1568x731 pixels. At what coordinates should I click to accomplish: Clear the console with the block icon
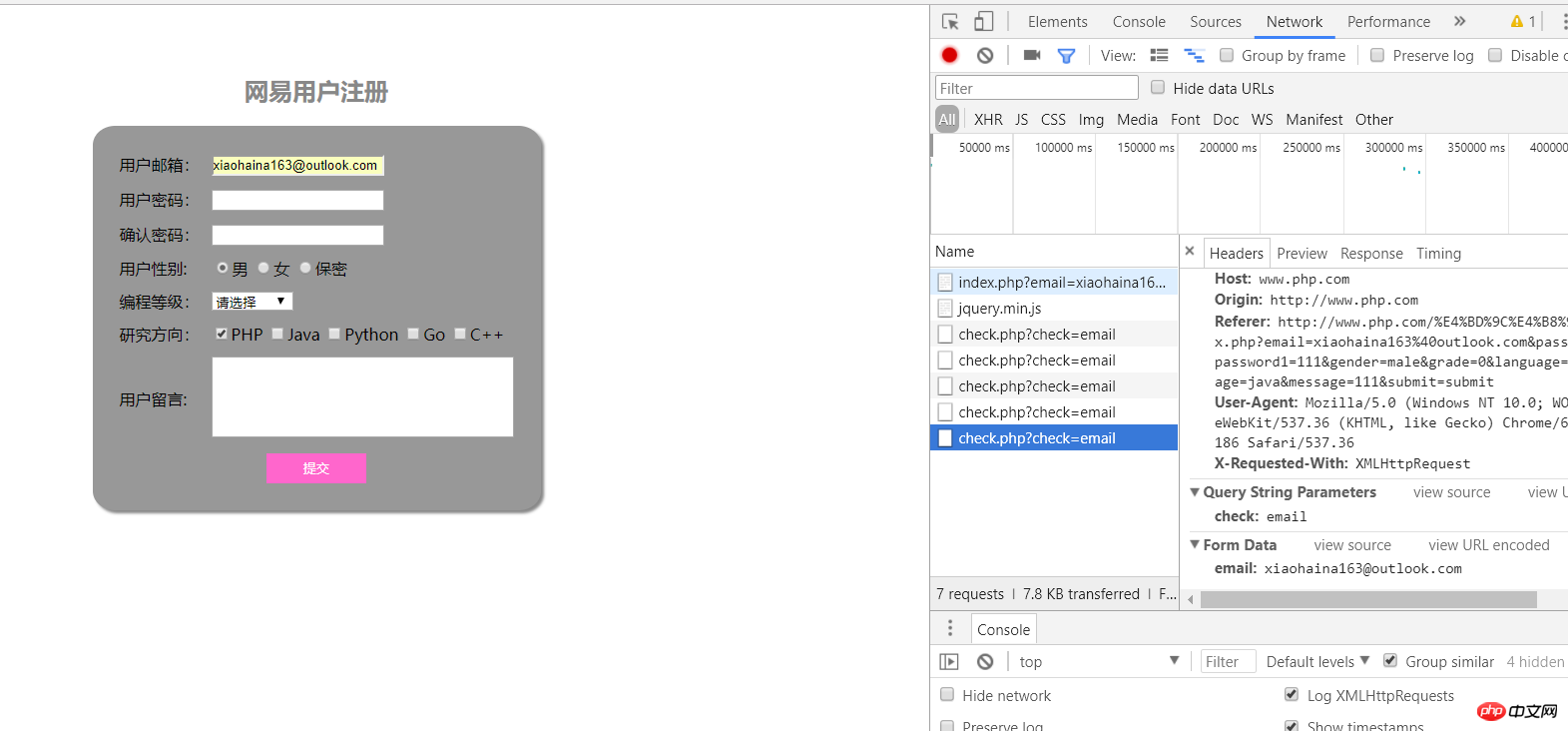click(985, 661)
